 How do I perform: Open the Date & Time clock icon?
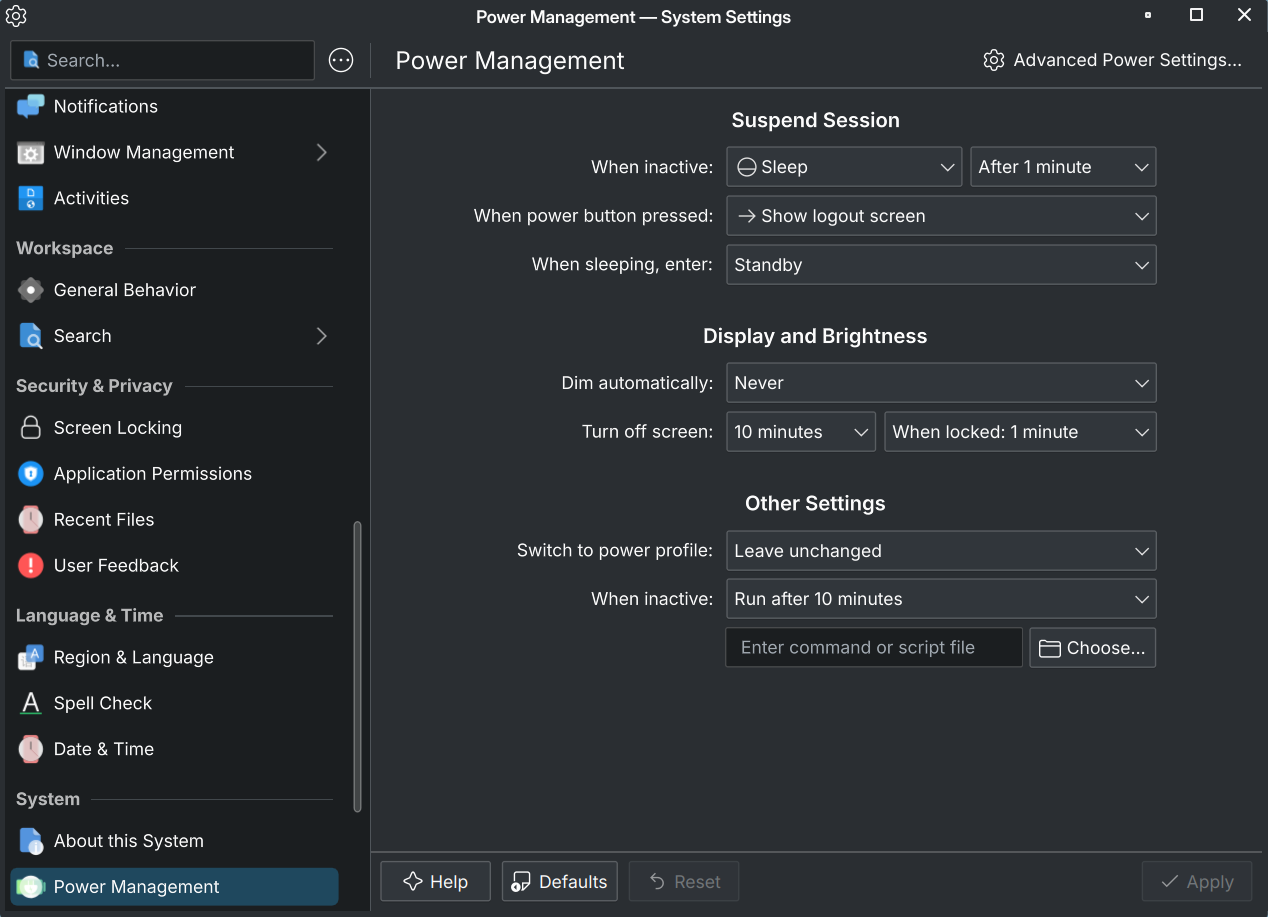coord(31,749)
